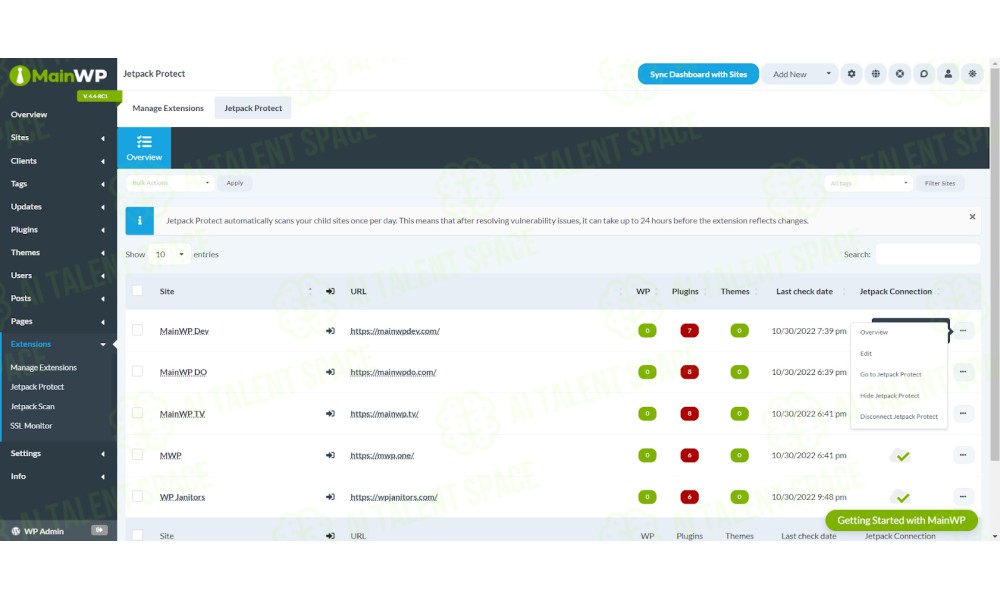Toggle the select-all checkbox in table footer
Image resolution: width=1000 pixels, height=600 pixels.
click(x=137, y=536)
